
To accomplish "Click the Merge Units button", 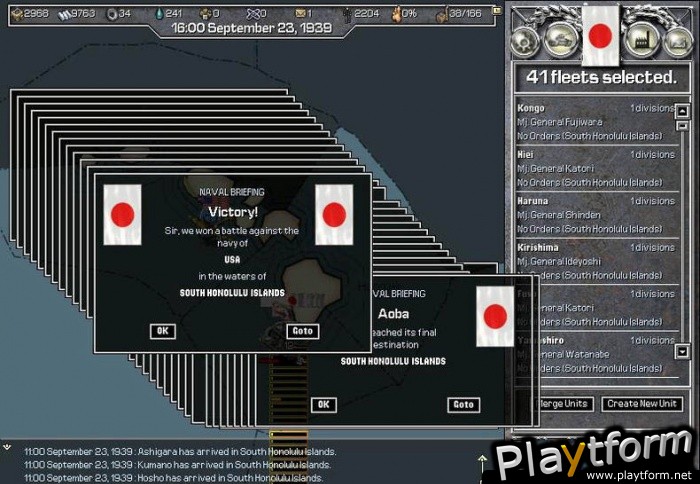I will (x=563, y=404).
